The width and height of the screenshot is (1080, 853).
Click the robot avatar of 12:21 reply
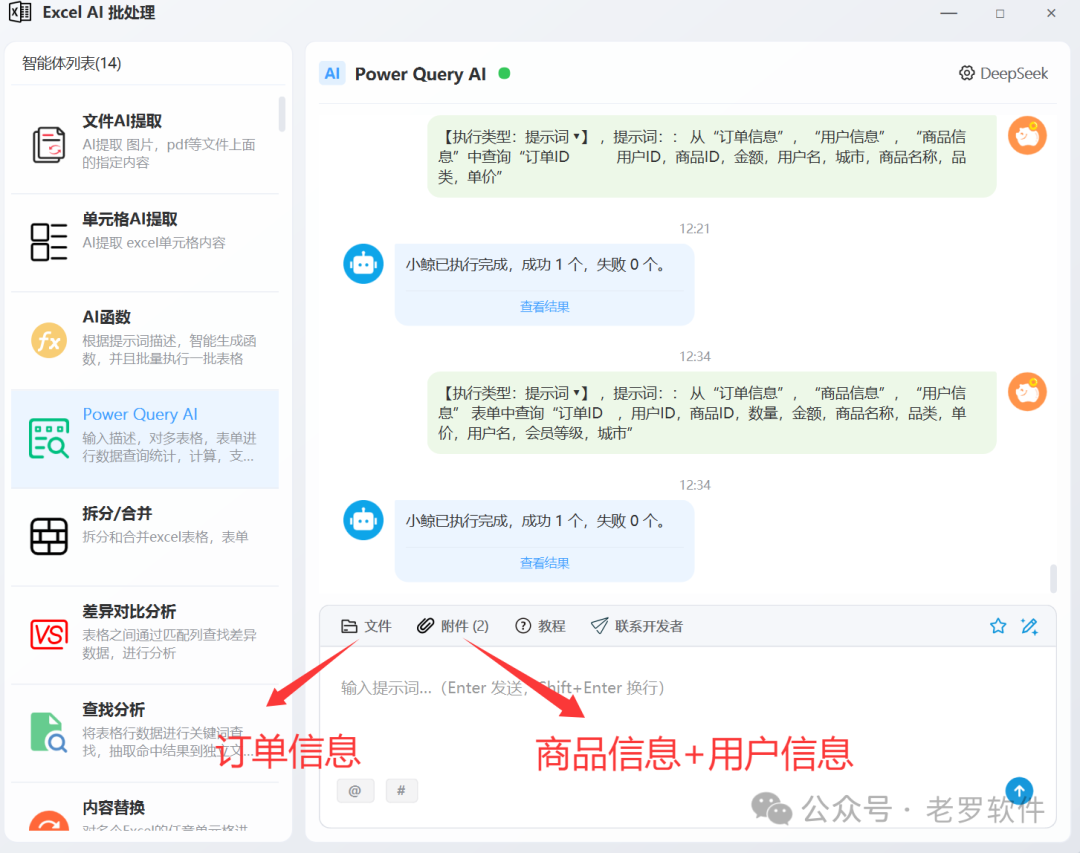[364, 263]
